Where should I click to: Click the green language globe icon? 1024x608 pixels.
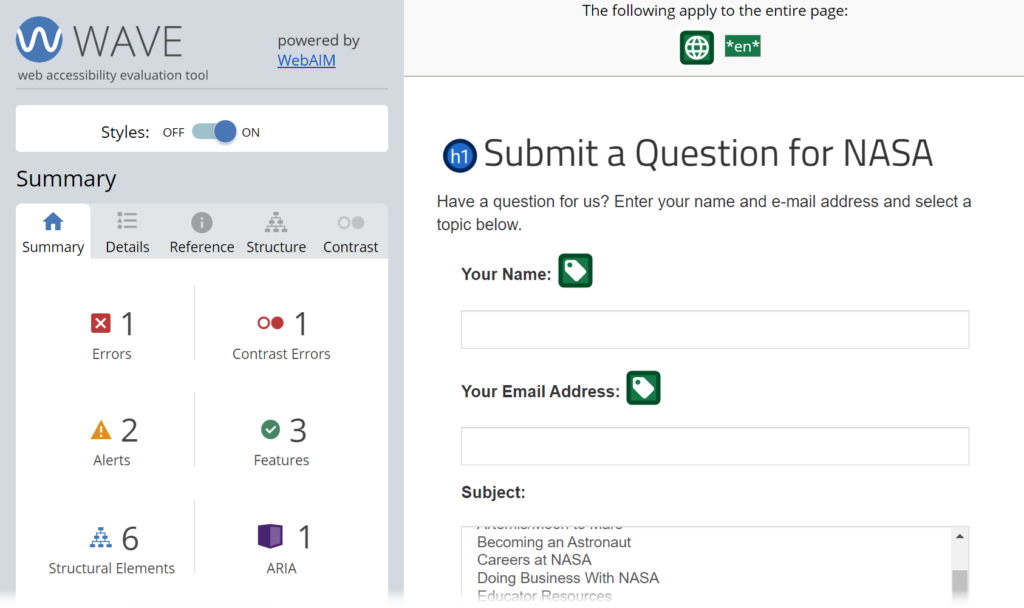click(696, 47)
